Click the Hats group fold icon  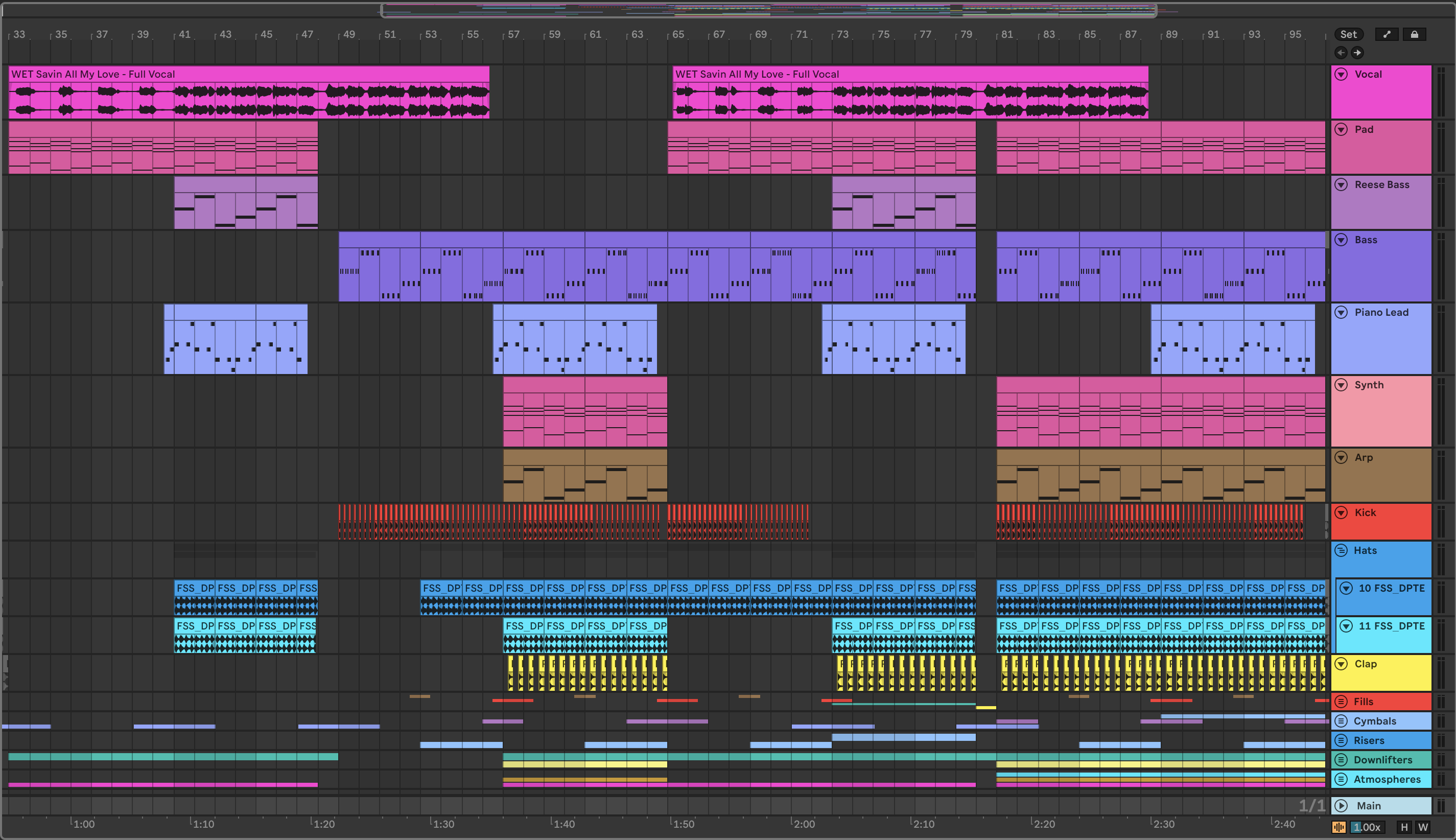pyautogui.click(x=1341, y=550)
